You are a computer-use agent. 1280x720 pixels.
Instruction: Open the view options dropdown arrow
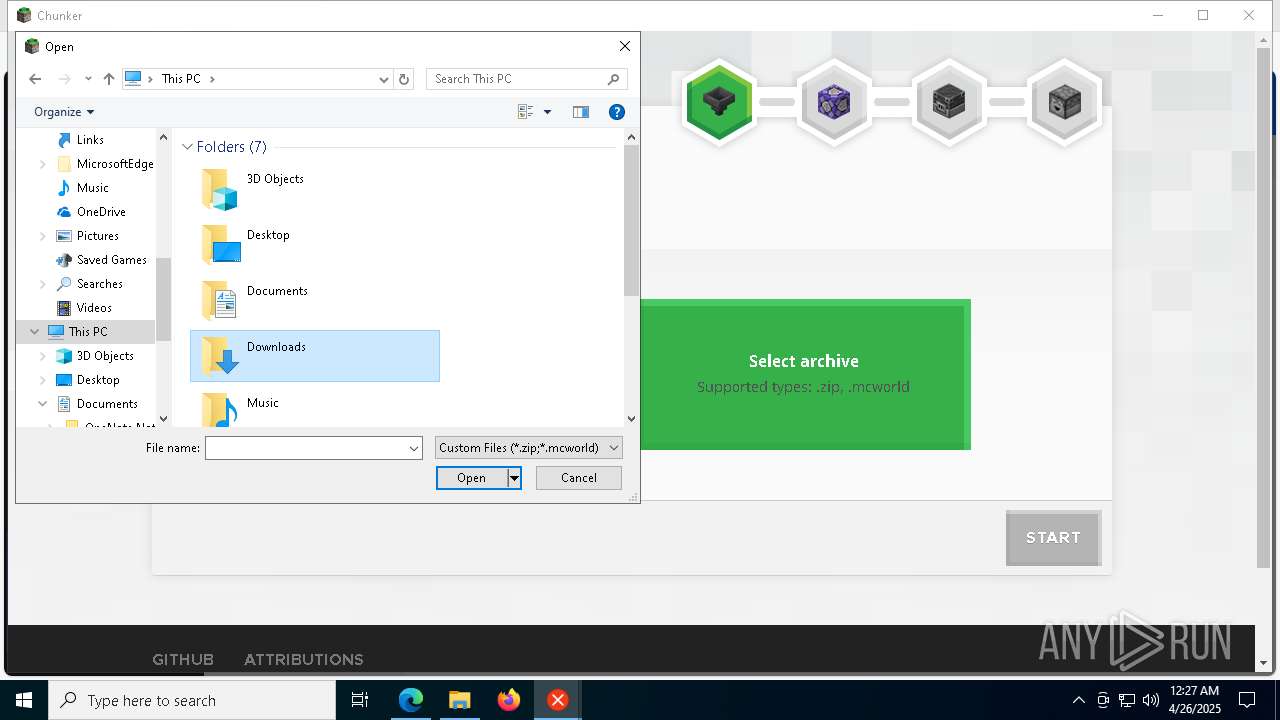tap(547, 112)
